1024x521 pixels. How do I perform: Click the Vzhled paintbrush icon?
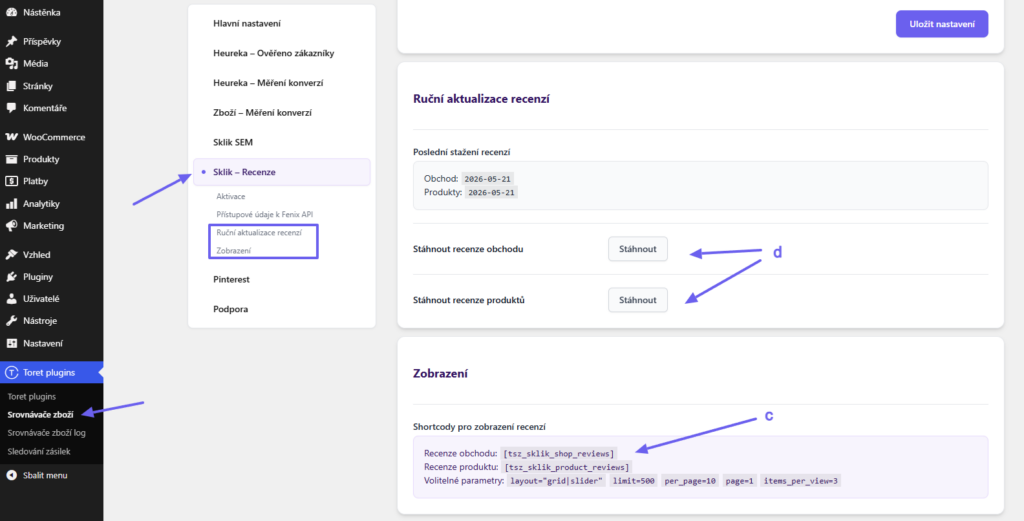[x=11, y=255]
